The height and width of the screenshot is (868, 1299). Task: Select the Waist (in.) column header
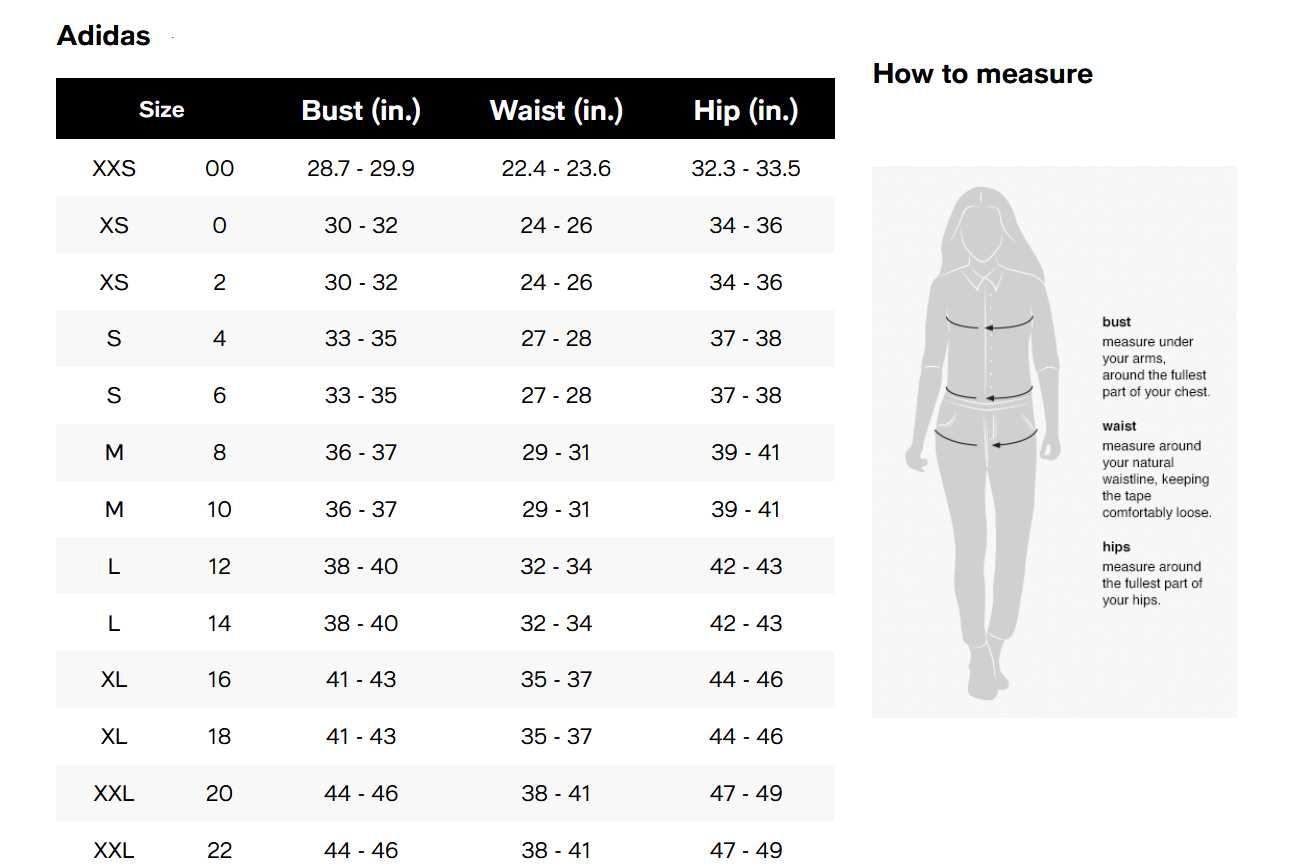(556, 110)
